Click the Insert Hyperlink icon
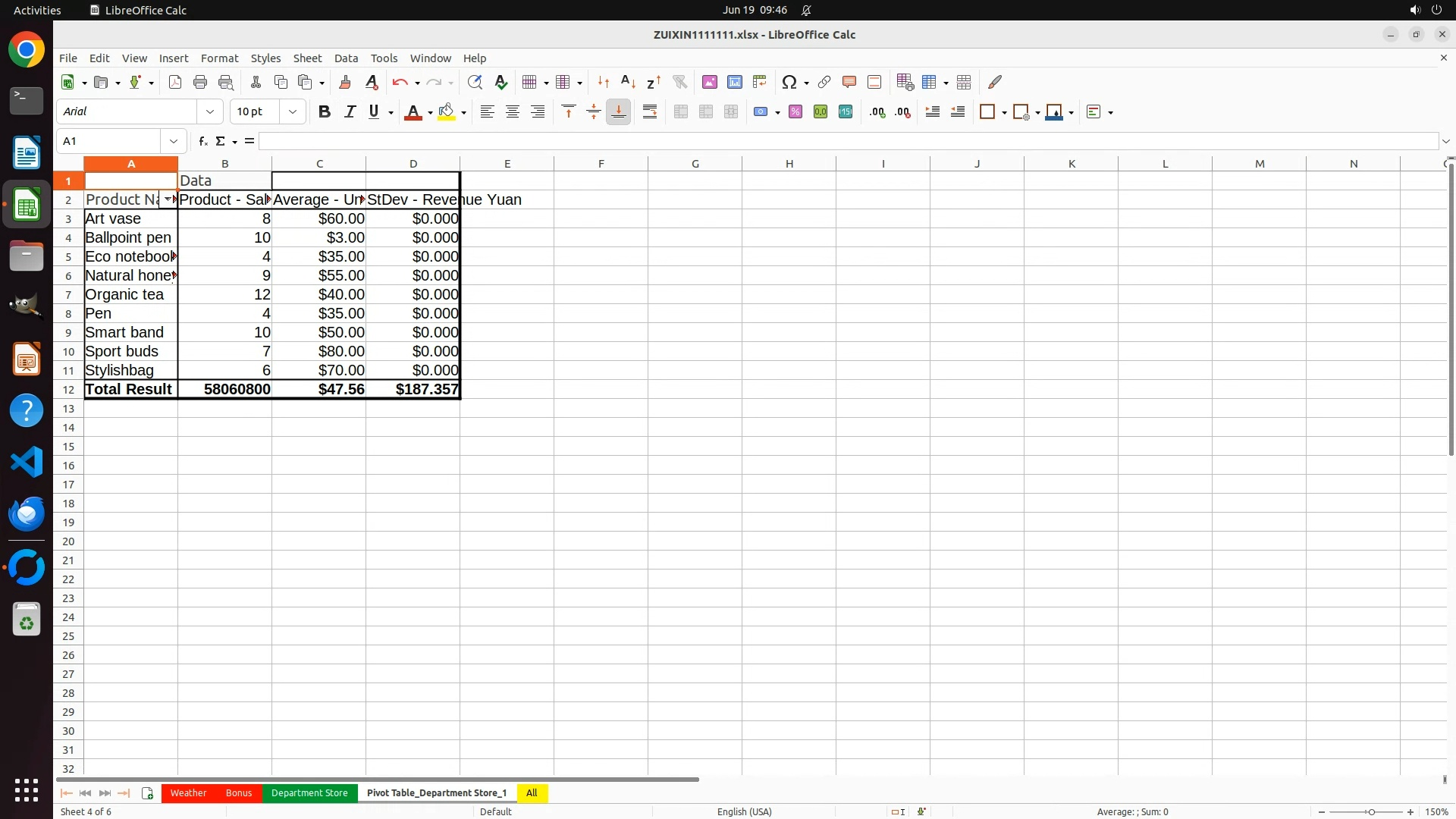The width and height of the screenshot is (1456, 819). pos(824,83)
